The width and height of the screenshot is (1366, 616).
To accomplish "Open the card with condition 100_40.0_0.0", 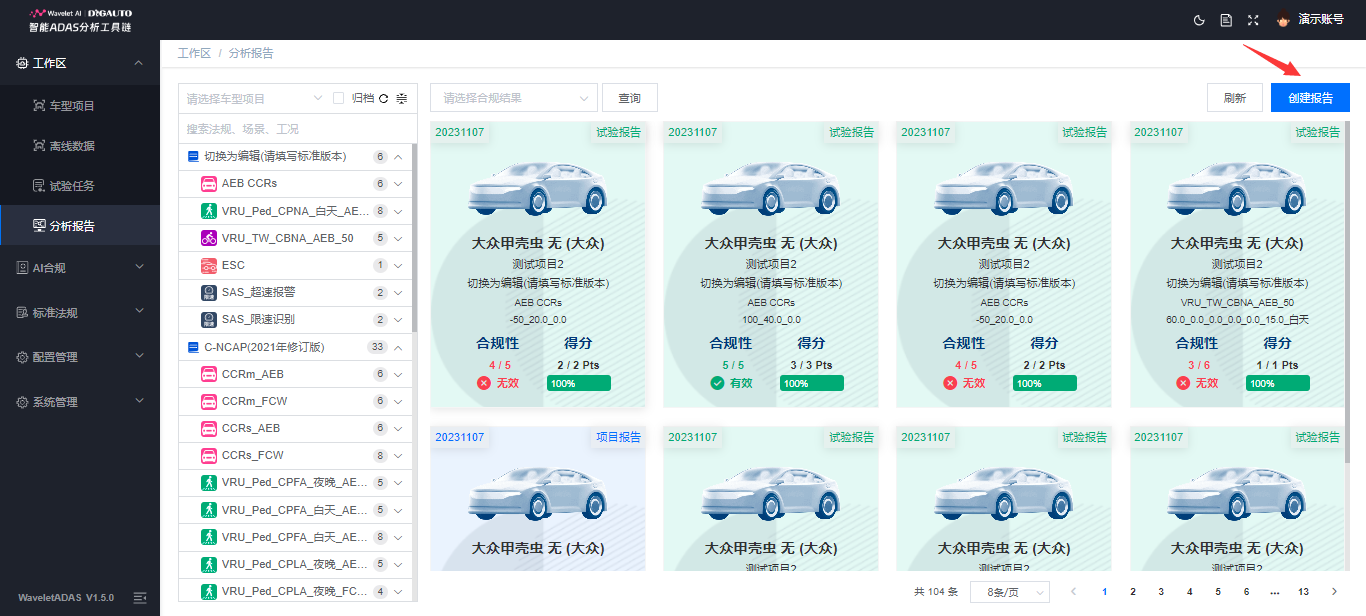I will [x=771, y=265].
